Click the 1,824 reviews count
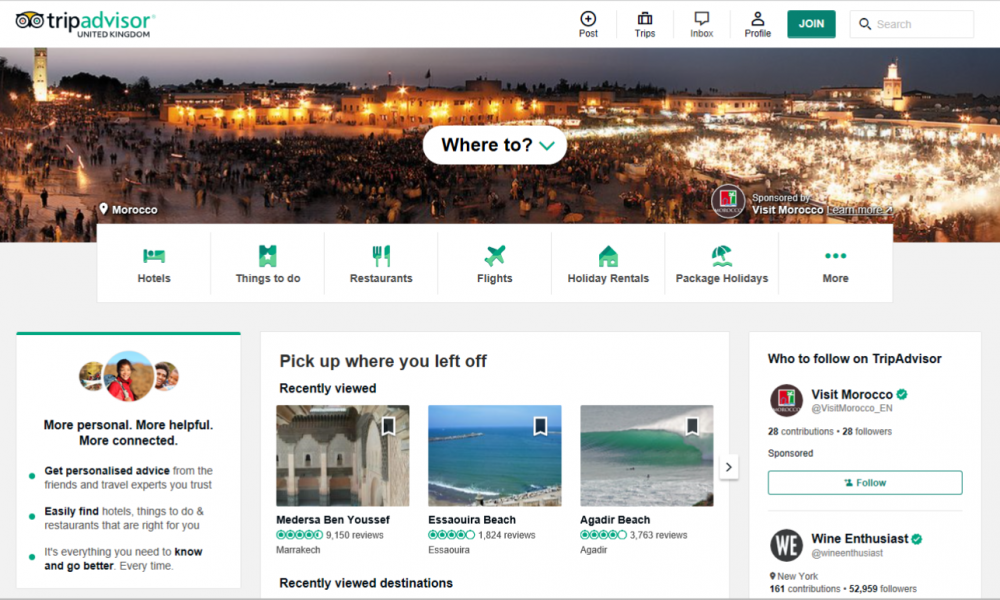 coord(506,535)
